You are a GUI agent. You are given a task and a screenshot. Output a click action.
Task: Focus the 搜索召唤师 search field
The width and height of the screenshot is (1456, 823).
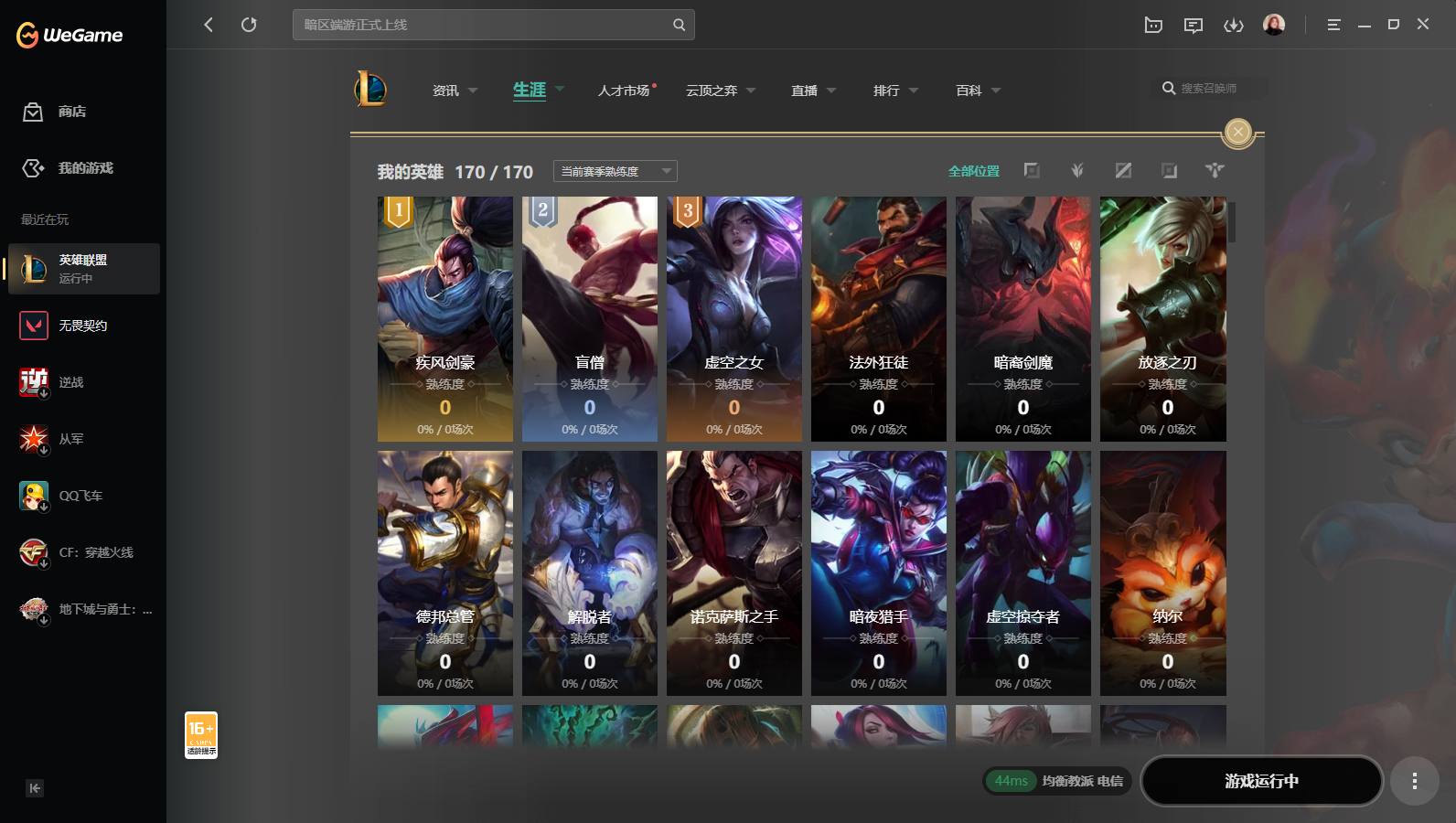1209,89
